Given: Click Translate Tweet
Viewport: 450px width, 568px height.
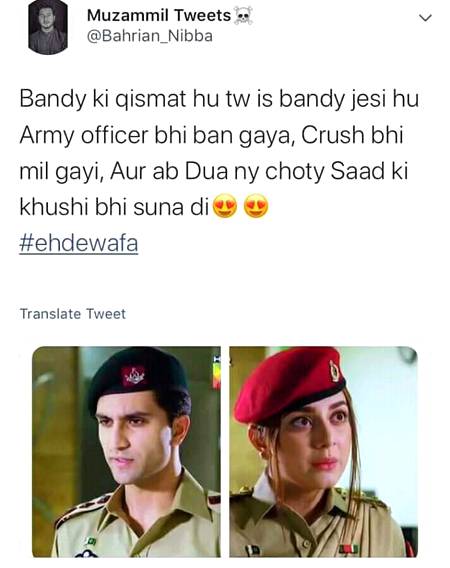Looking at the screenshot, I should pos(73,314).
